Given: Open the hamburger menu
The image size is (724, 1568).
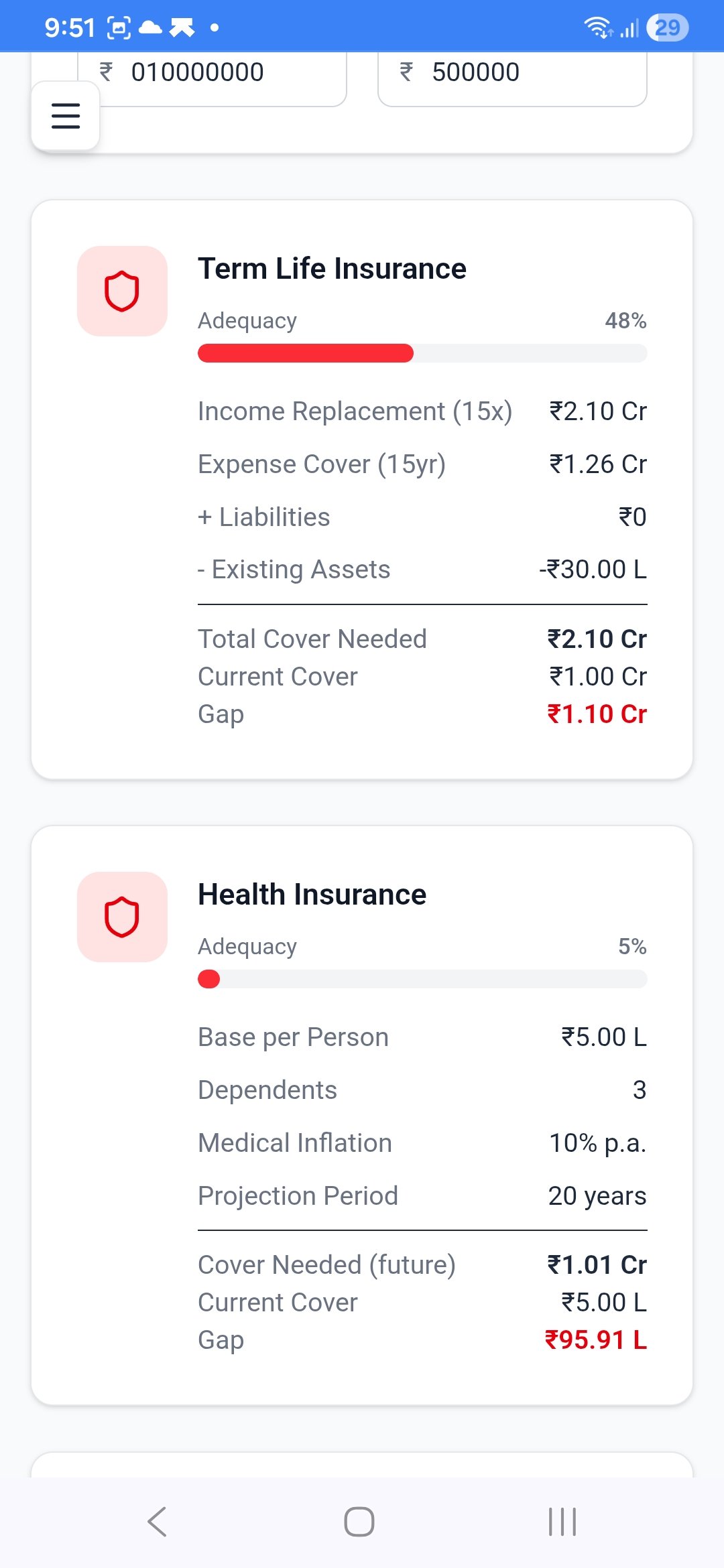Looking at the screenshot, I should pos(66,116).
